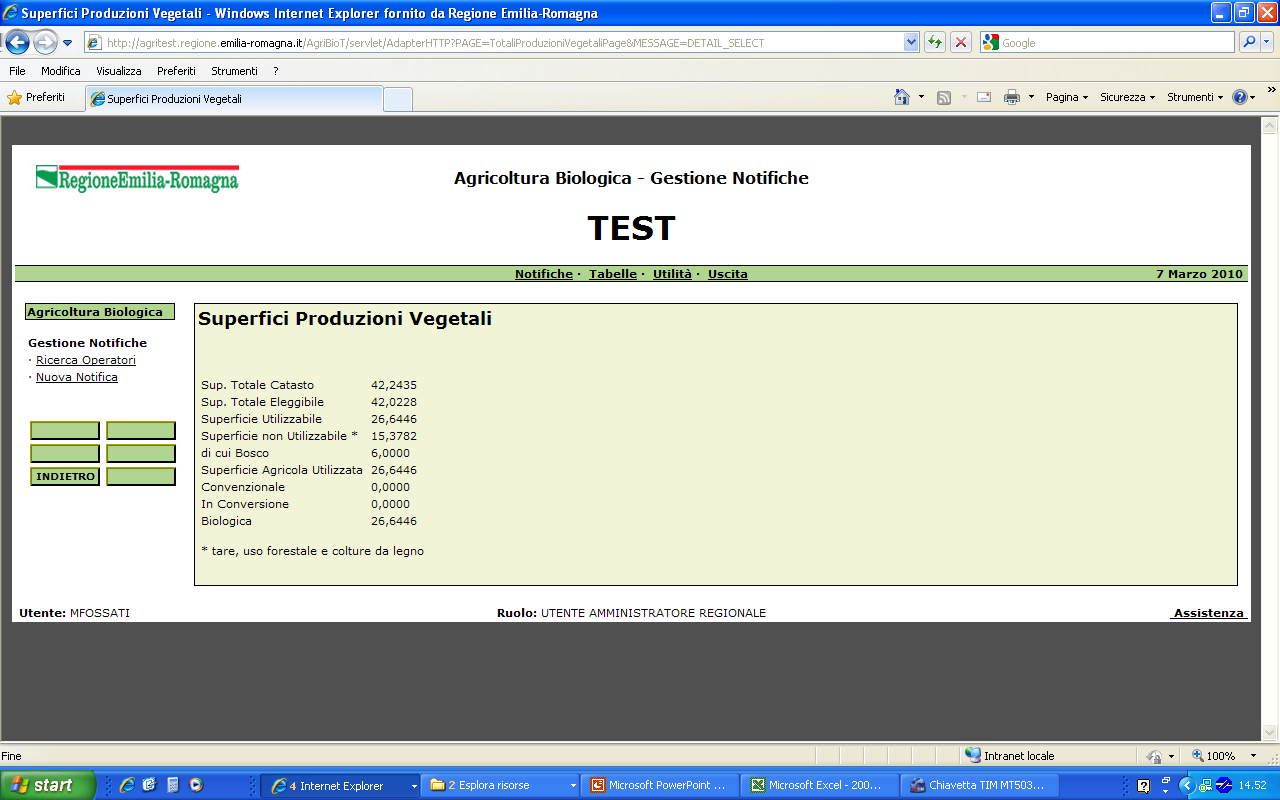
Task: Open the Internet Explorer taskbar group
Action: pos(341,785)
